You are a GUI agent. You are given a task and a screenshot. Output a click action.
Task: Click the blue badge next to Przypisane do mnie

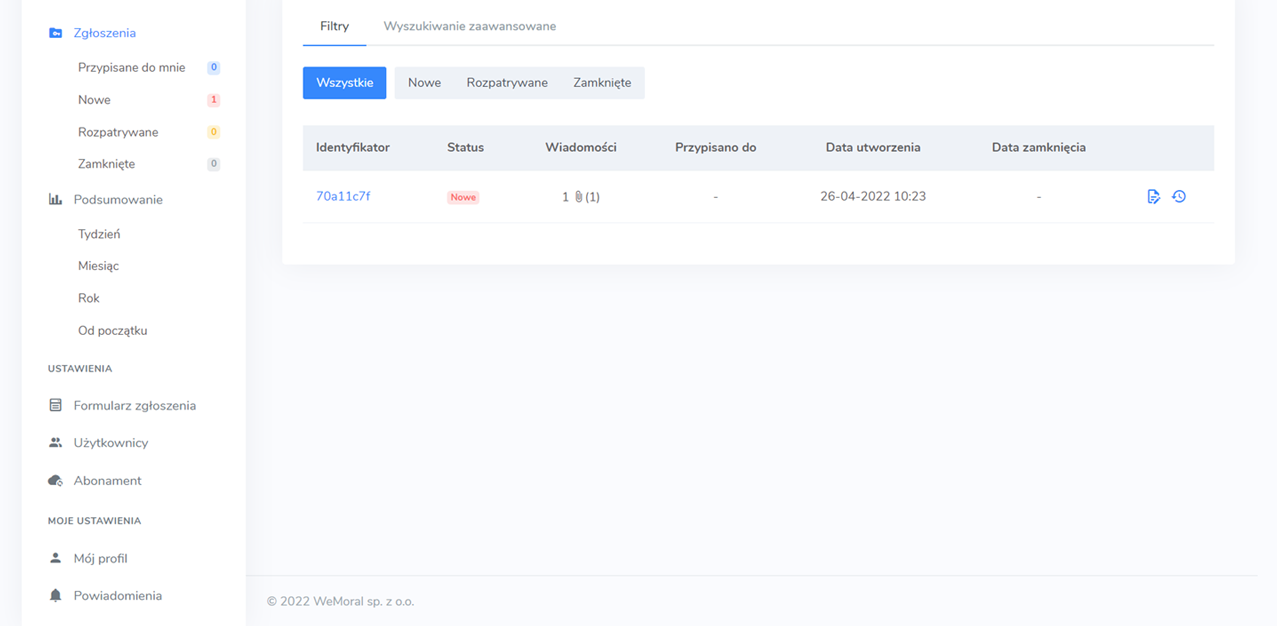(x=214, y=68)
